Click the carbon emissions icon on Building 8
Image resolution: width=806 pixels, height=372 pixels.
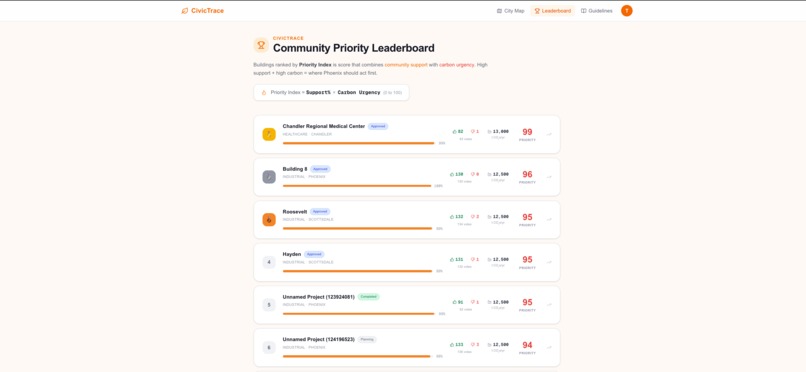[489, 174]
